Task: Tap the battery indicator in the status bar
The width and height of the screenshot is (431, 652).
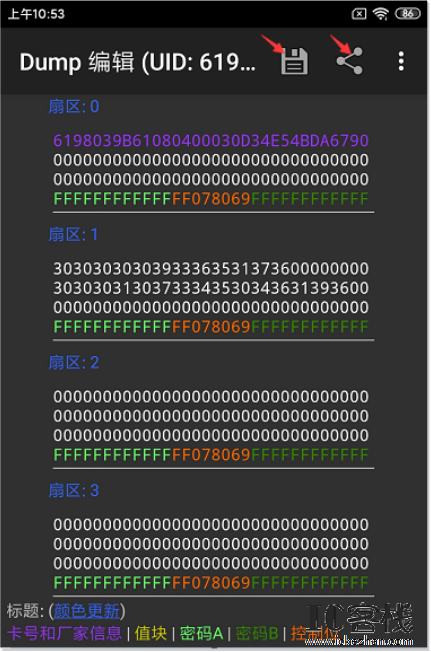Action: pos(407,14)
